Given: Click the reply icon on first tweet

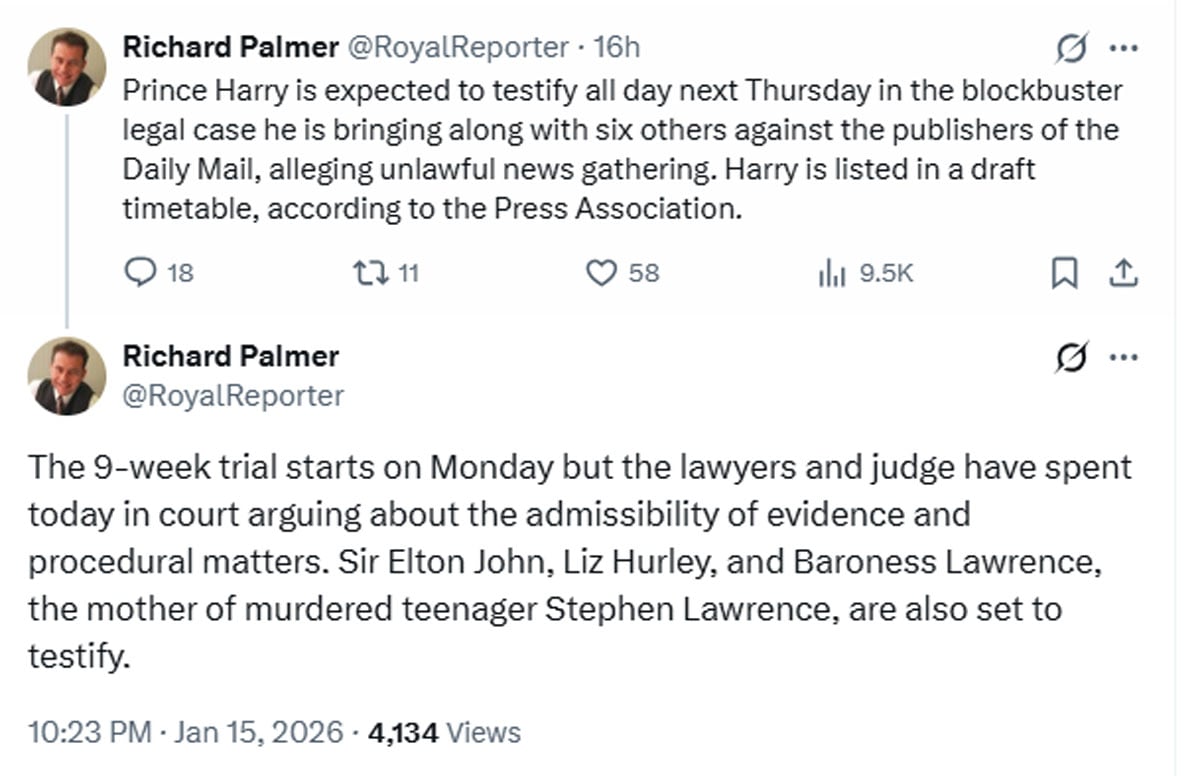Looking at the screenshot, I should (x=140, y=272).
